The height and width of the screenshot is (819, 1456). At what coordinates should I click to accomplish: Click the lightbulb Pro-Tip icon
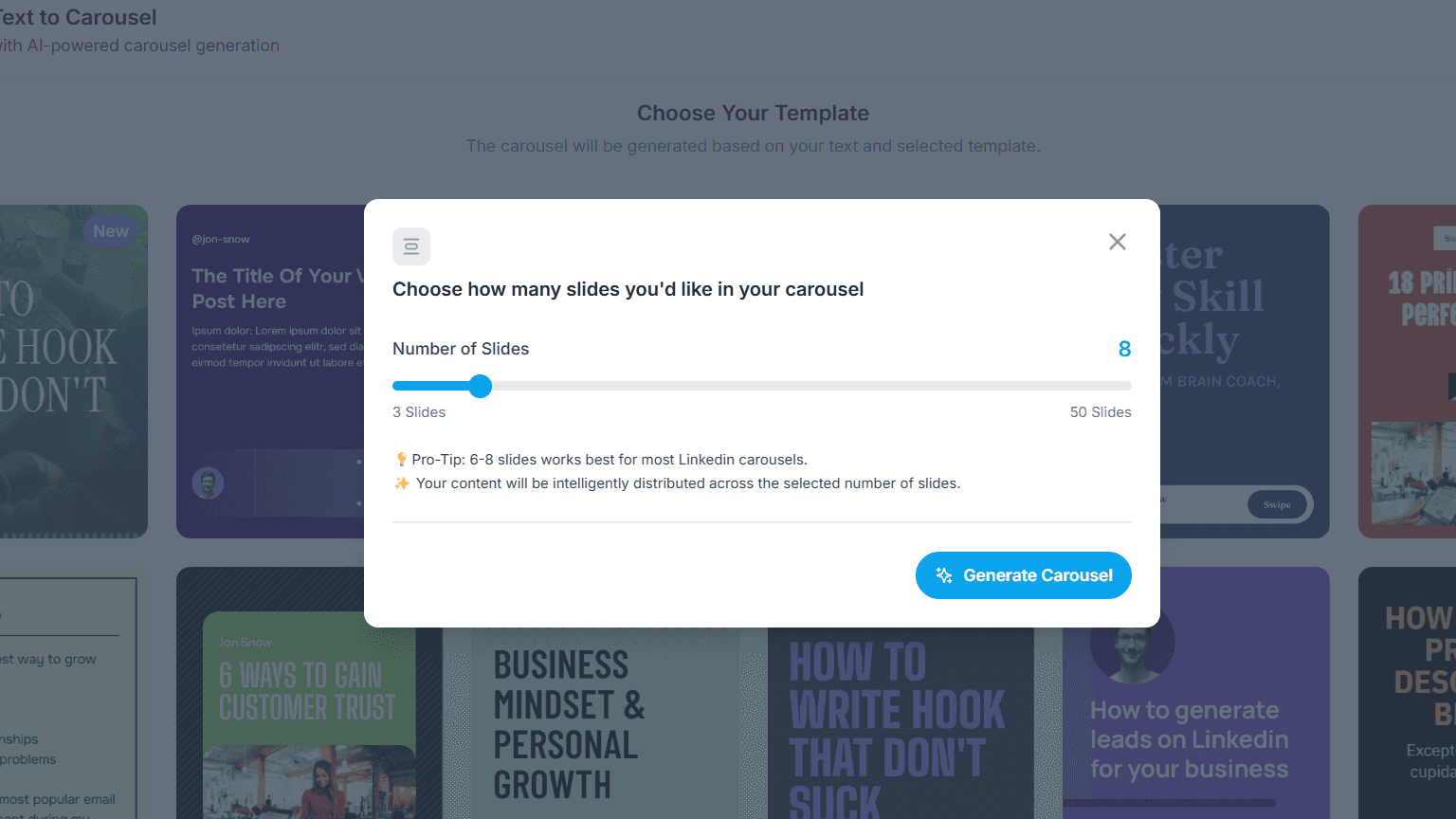click(x=401, y=460)
